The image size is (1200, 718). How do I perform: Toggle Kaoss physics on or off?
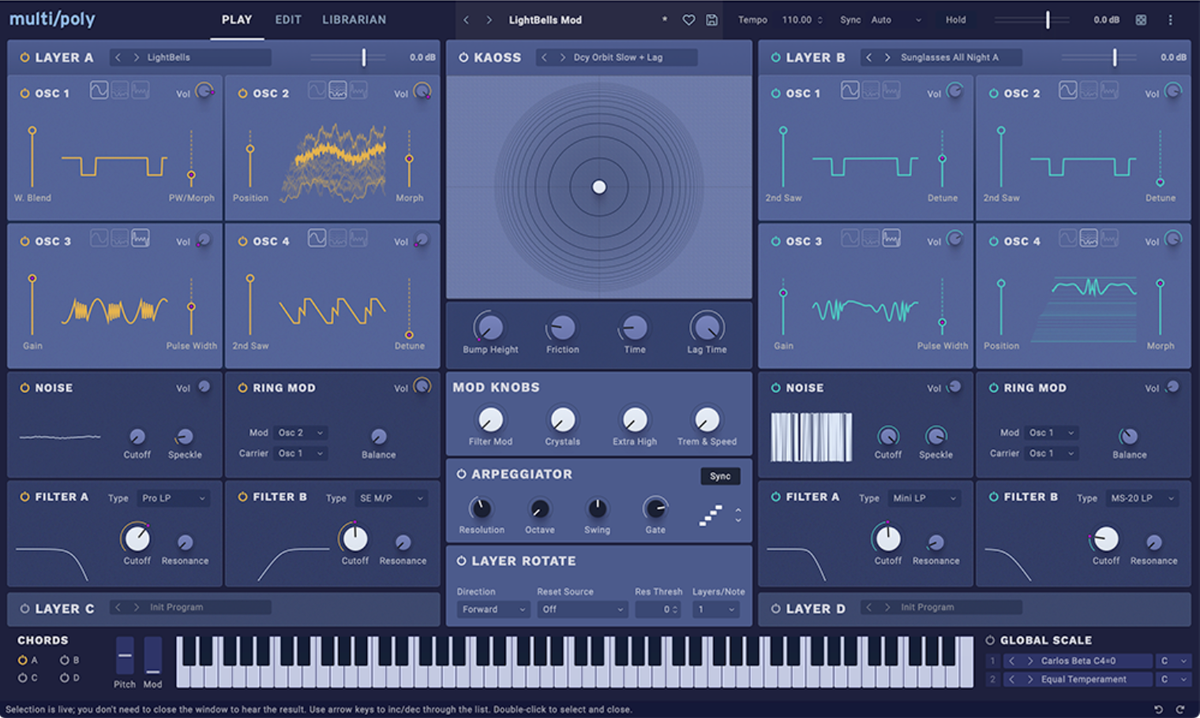[462, 58]
